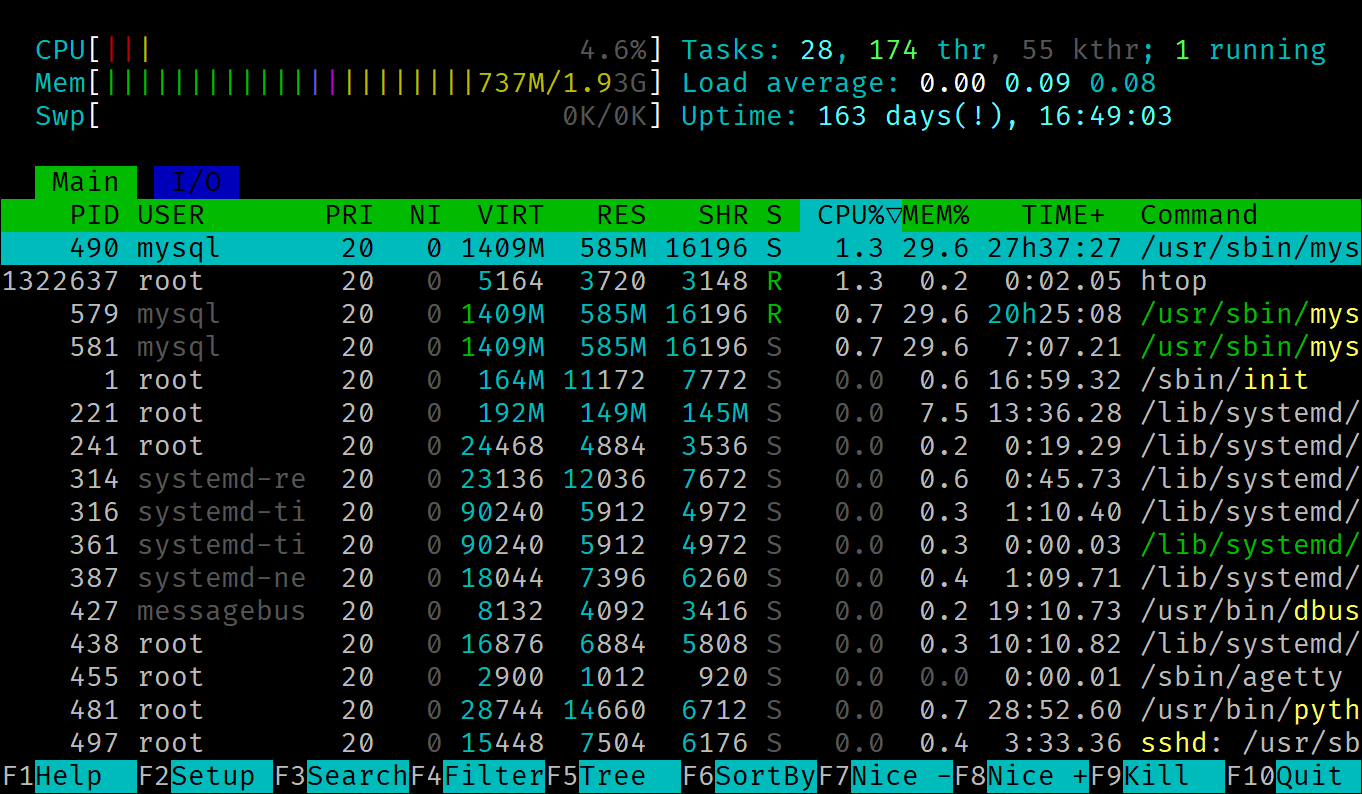This screenshot has width=1362, height=794.
Task: Sort by the TIME+ column header
Action: click(x=1063, y=214)
